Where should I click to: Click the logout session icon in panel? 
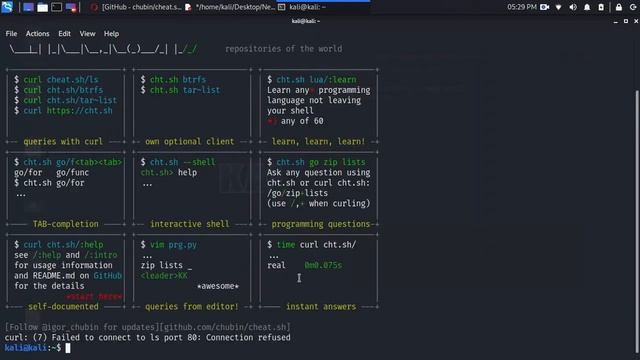(633, 7)
